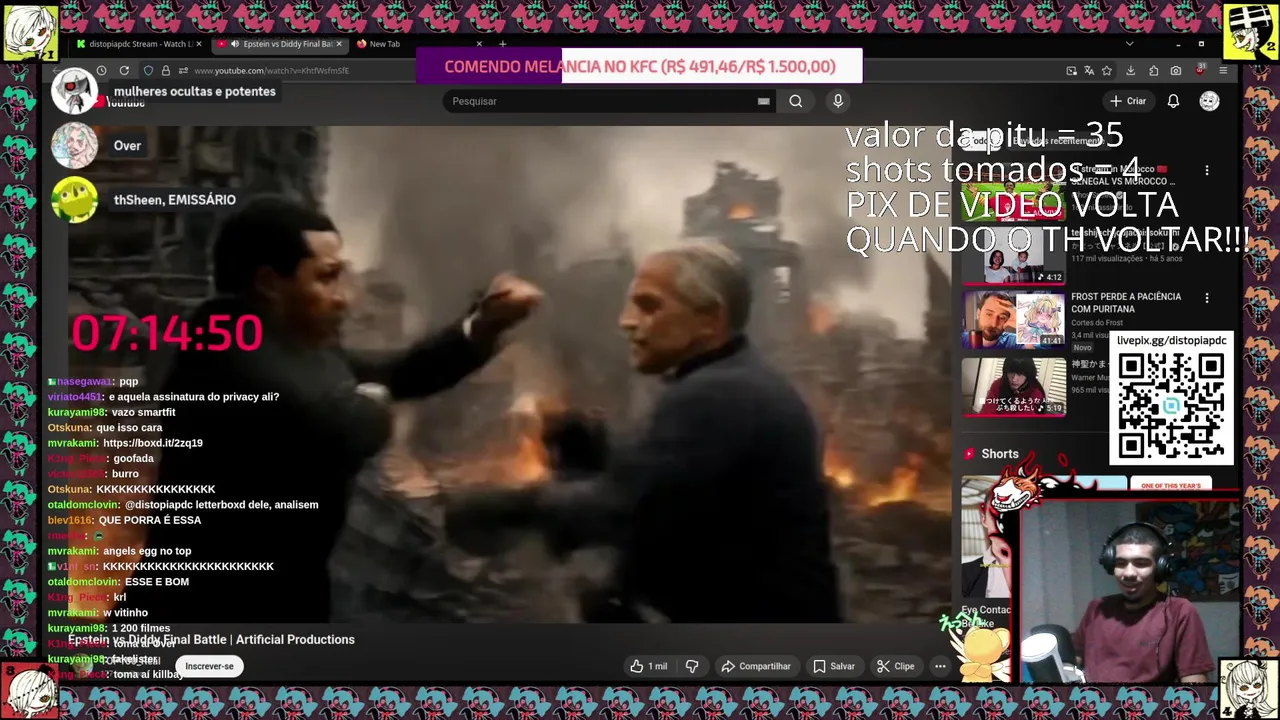The width and height of the screenshot is (1280, 720).
Task: Close the Epstein vs Diddy tab
Action: [339, 44]
